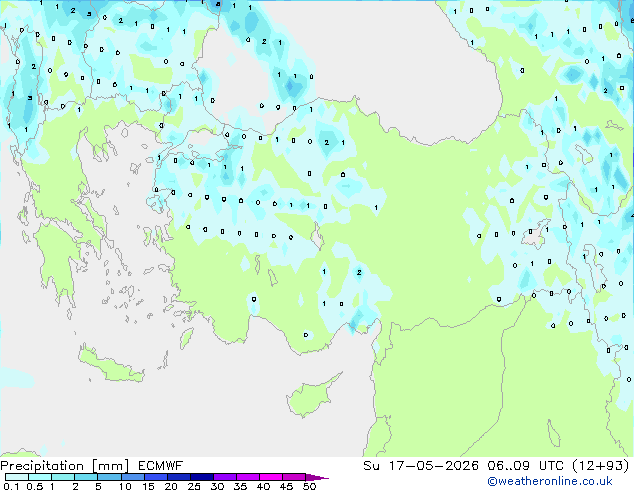Click the '(12+93)' forecast run text

pos(601,466)
